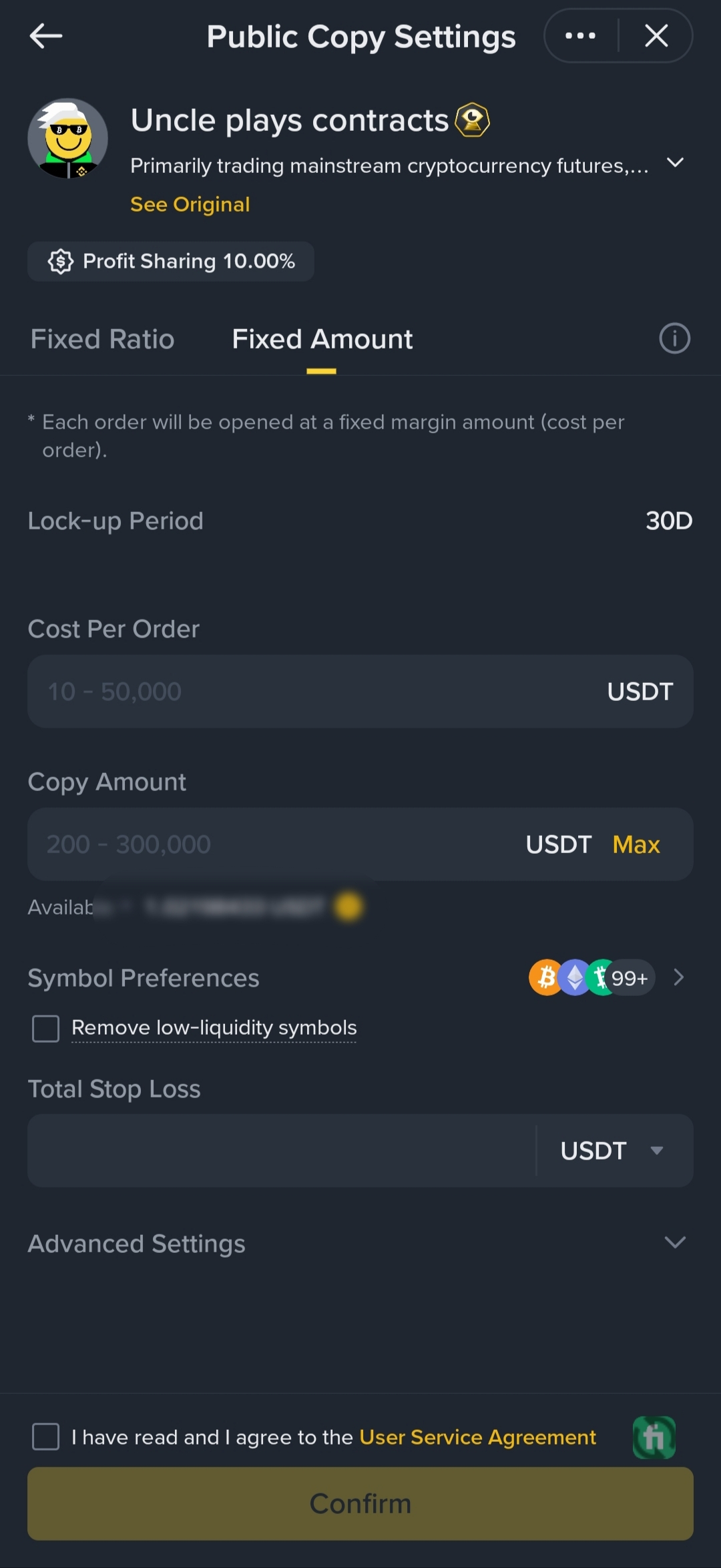Tap the trader's profile avatar

pos(67,139)
